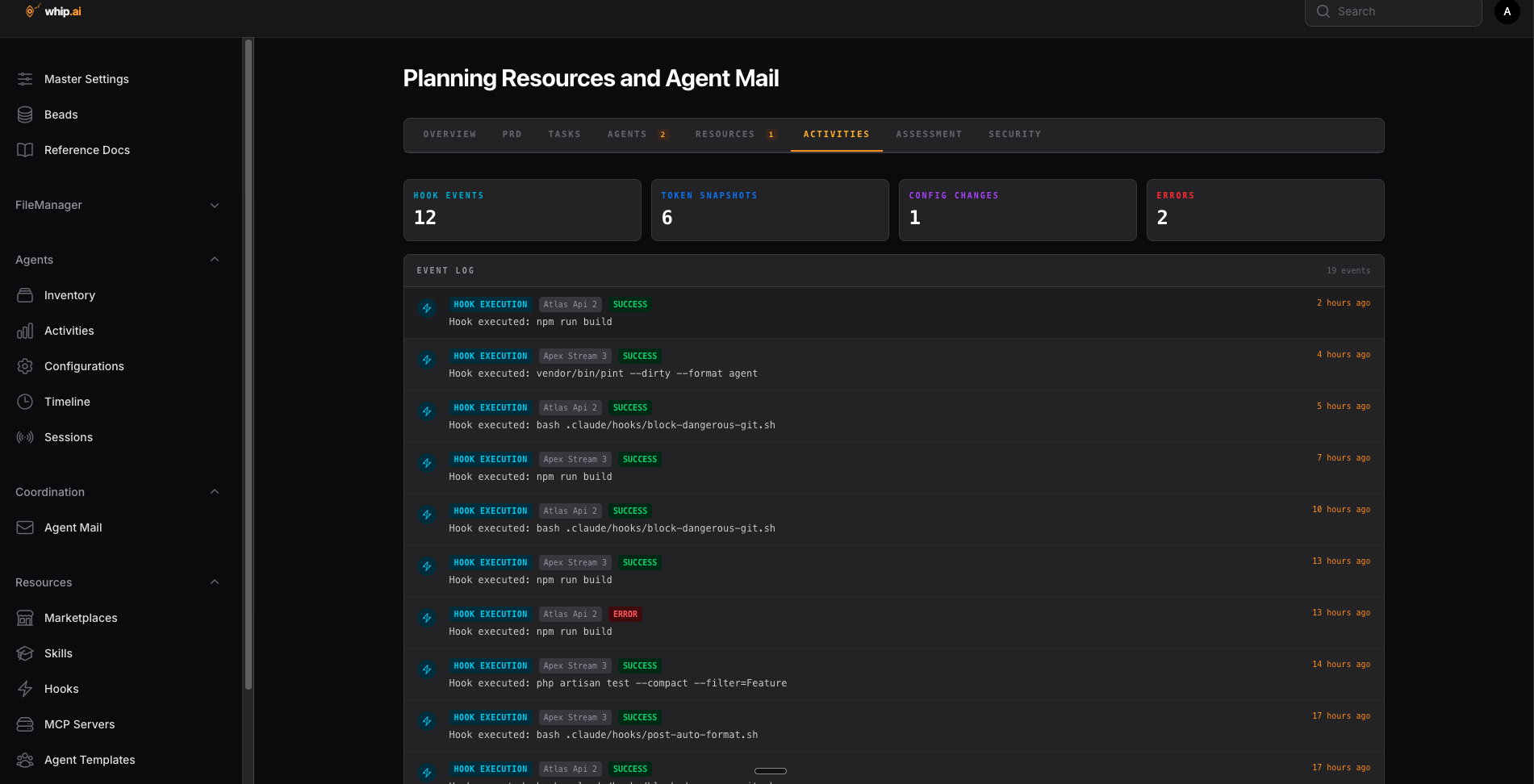This screenshot has width=1534, height=784.
Task: Click the Inventory box icon under Agents
Action: pyautogui.click(x=24, y=294)
